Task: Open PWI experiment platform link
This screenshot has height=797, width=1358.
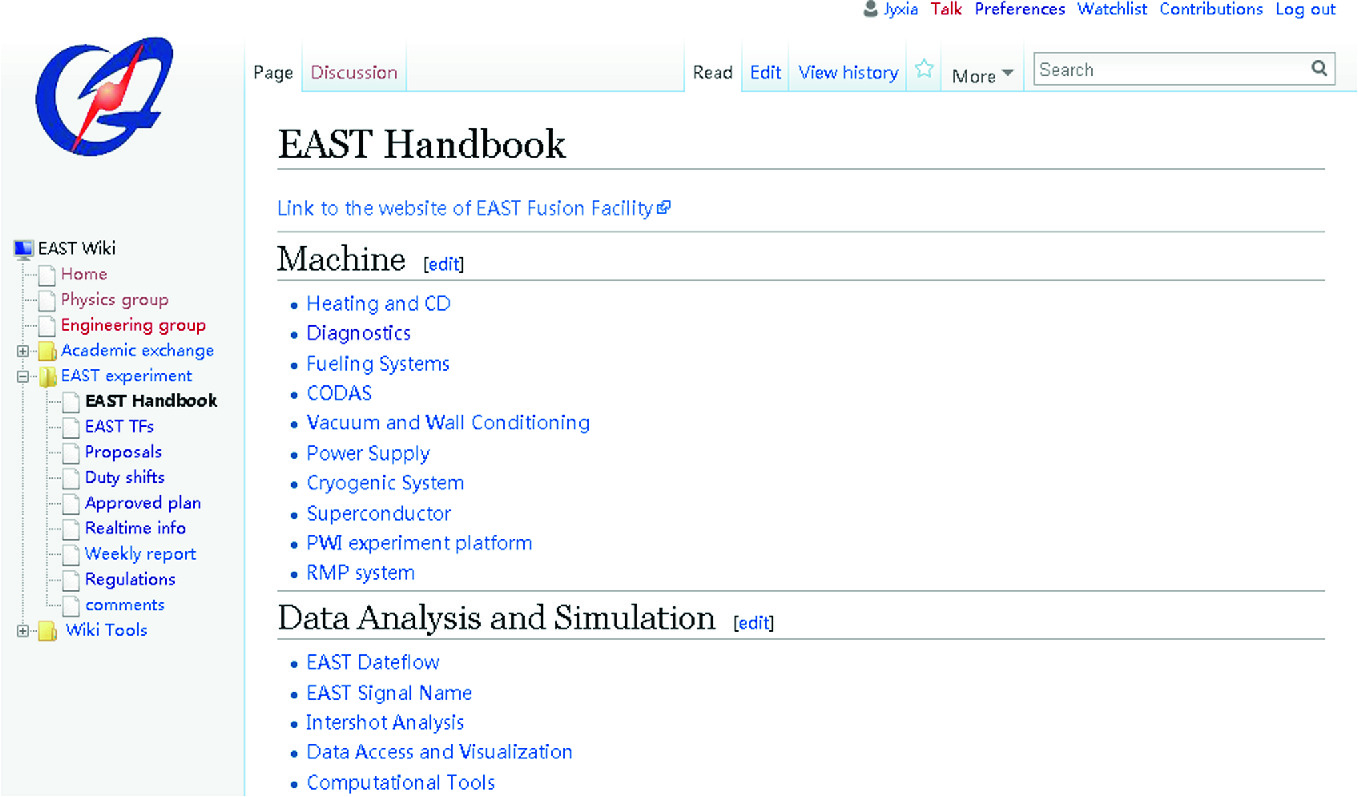Action: click(x=419, y=543)
